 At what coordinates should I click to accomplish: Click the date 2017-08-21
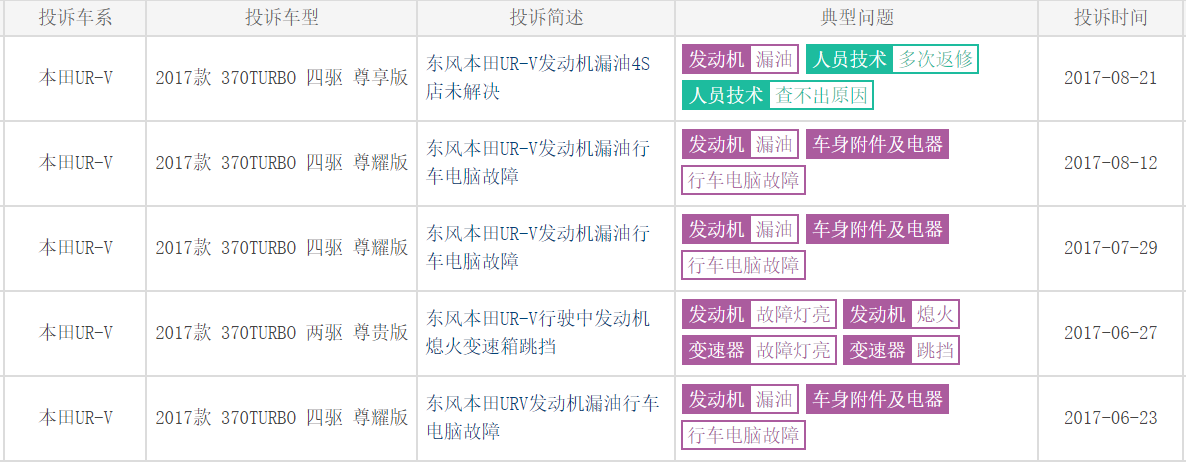pos(1110,78)
